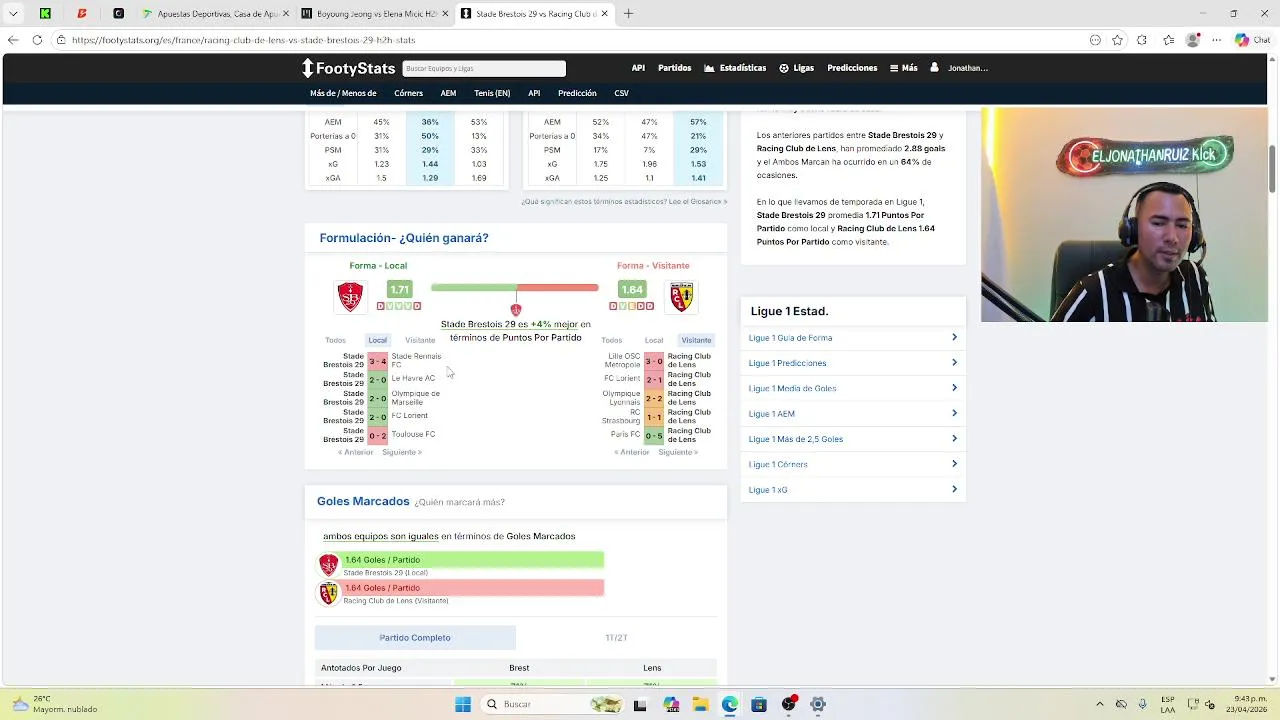1280x720 pixels.
Task: Click the red 1.64 Goles bar for Lens
Action: click(x=472, y=588)
